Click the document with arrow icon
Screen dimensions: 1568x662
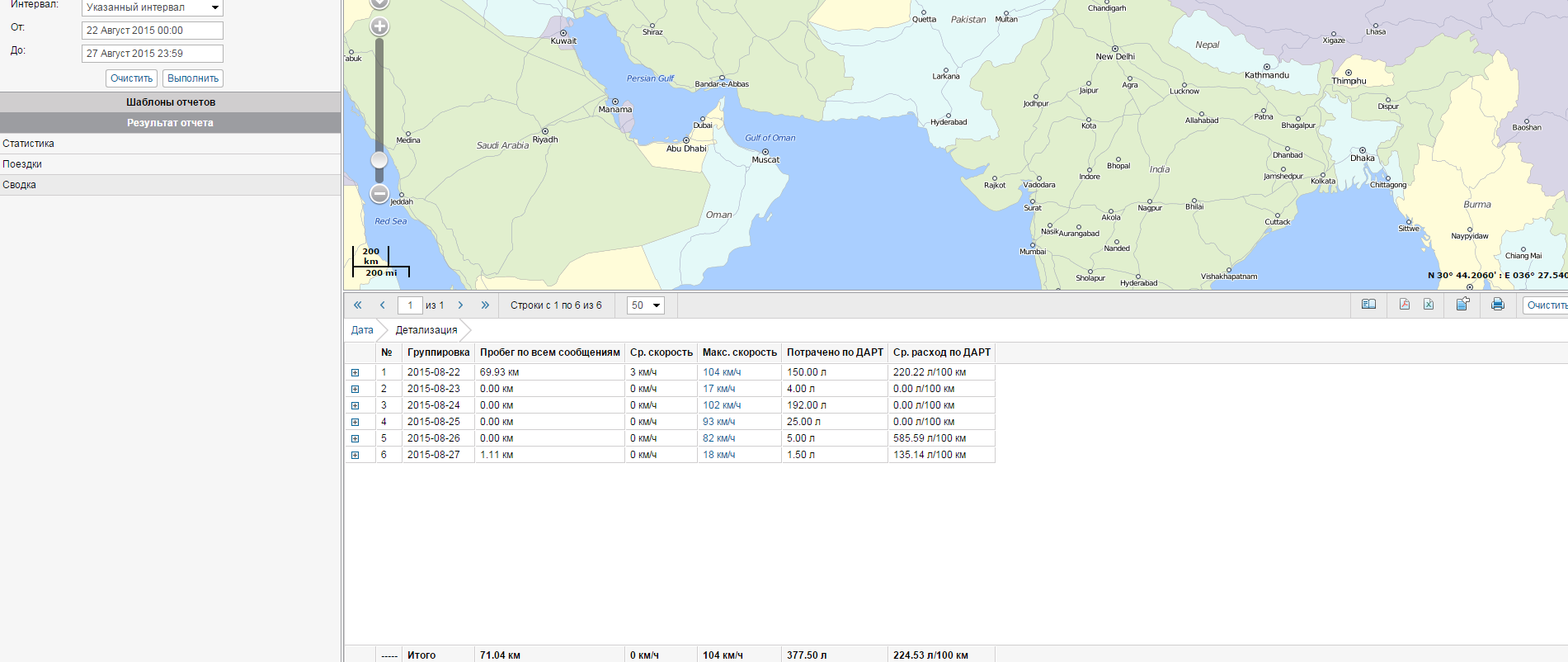click(1462, 305)
